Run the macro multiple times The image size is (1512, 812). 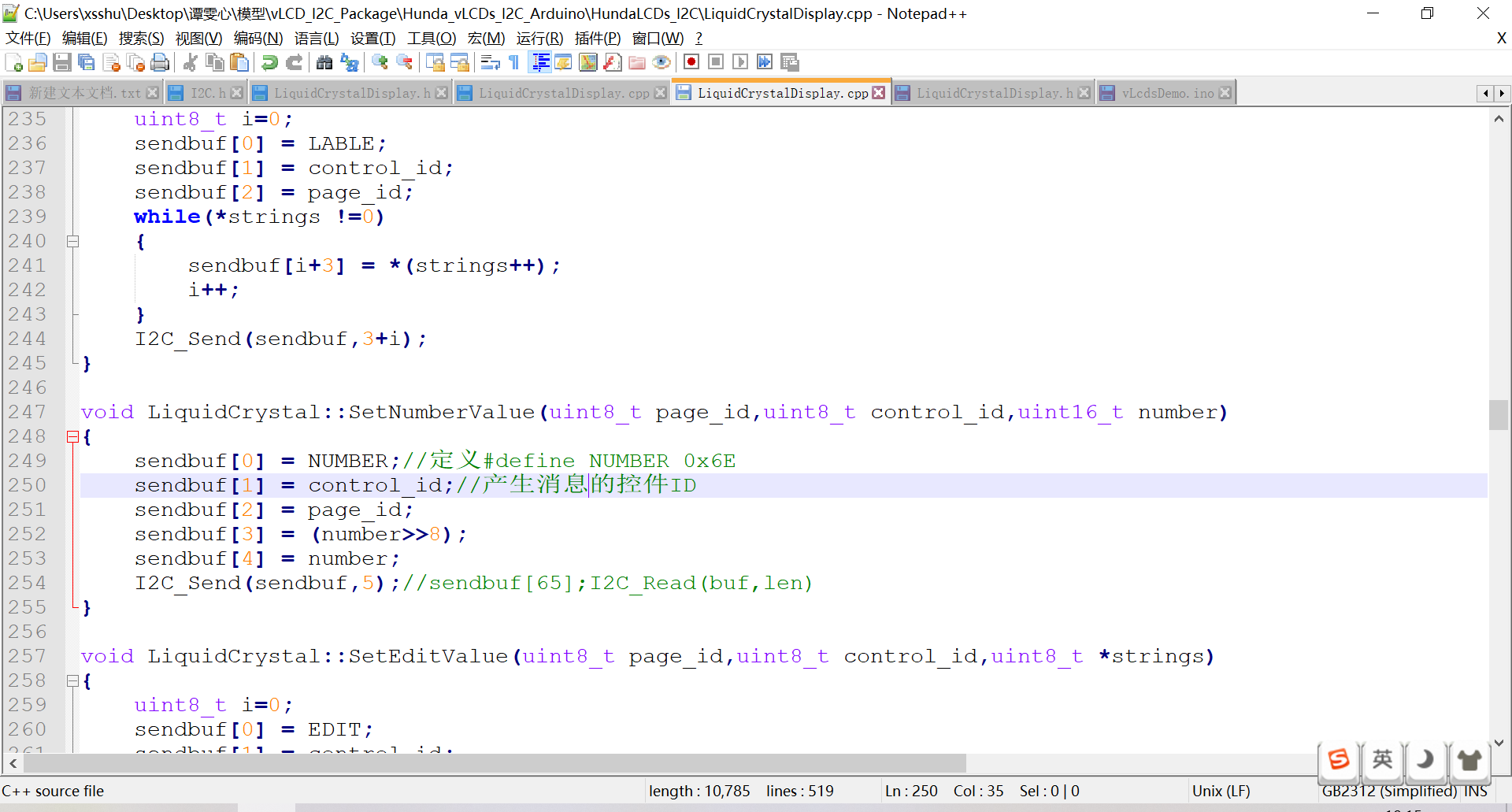point(765,62)
